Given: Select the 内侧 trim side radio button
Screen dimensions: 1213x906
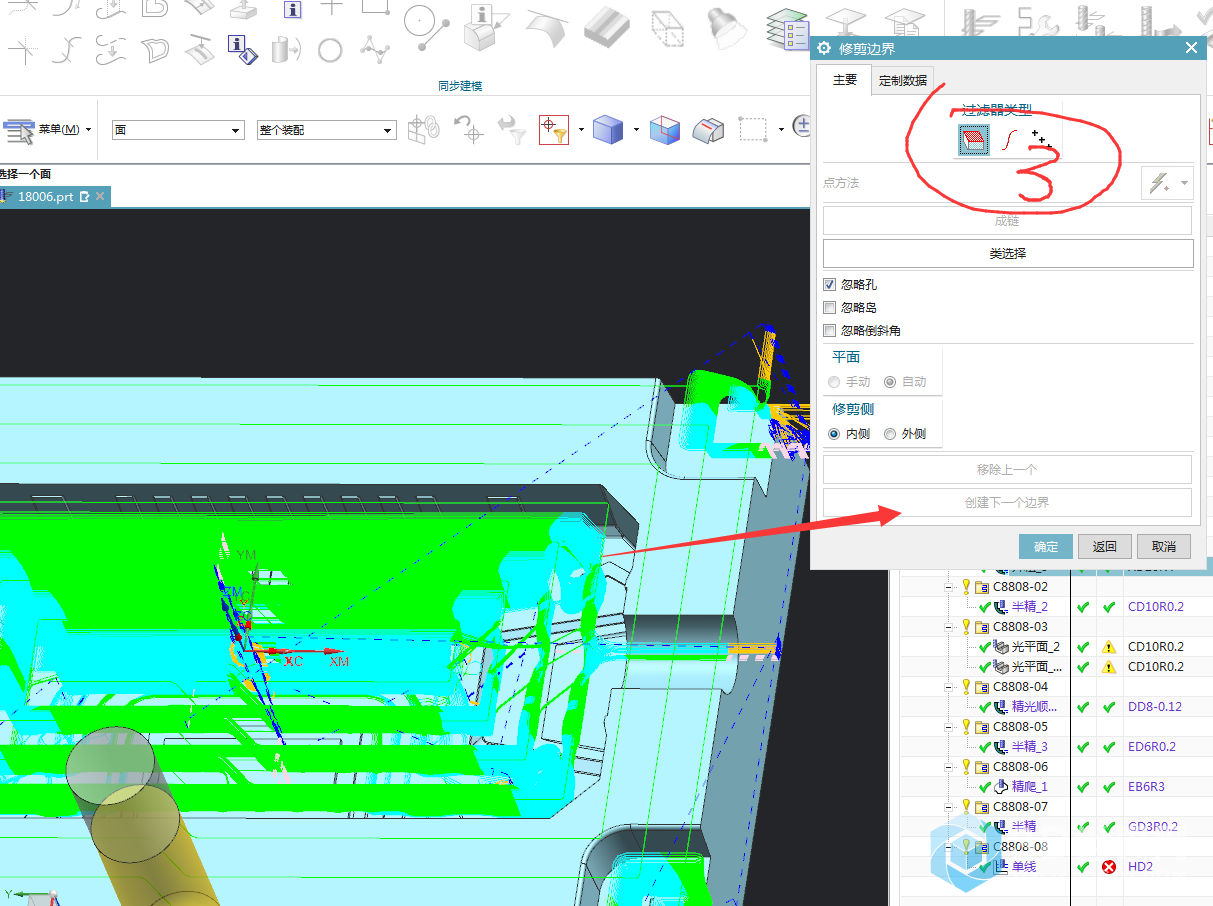Looking at the screenshot, I should point(834,434).
